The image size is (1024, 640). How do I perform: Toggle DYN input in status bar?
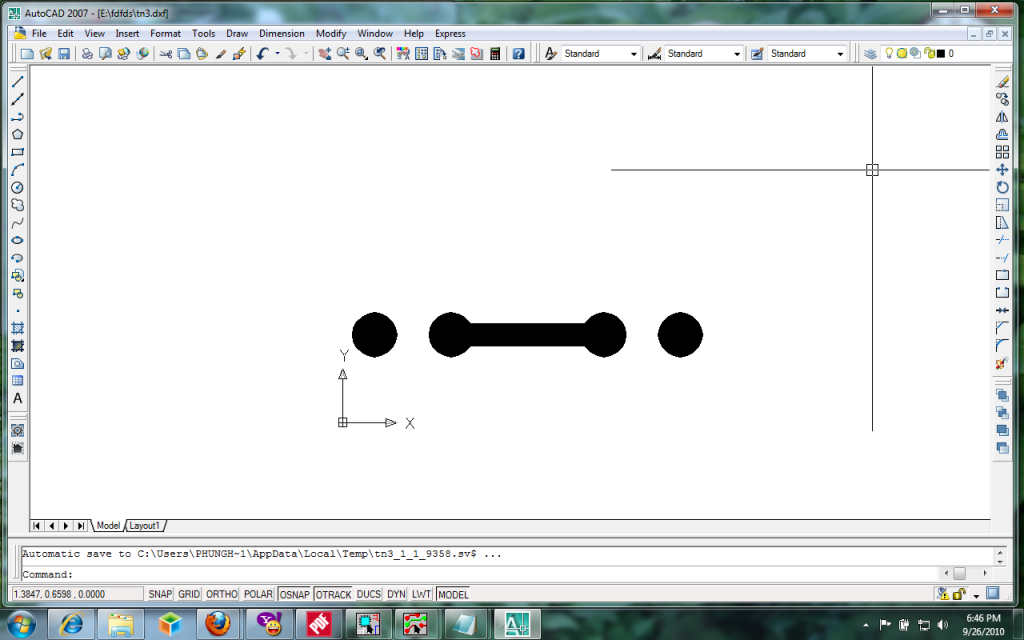(396, 594)
